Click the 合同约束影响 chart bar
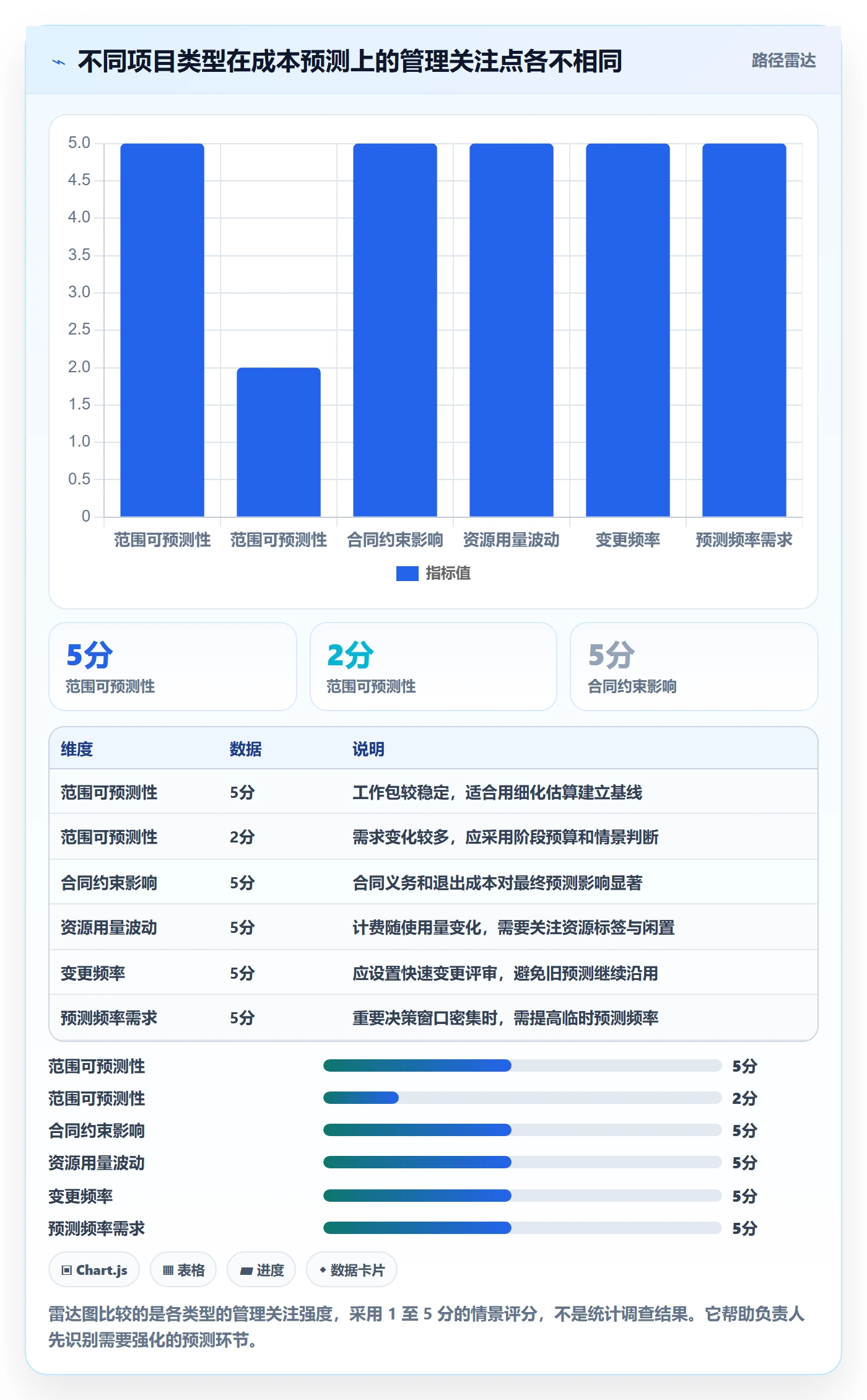Screen dimensions: 867x1400 click(x=395, y=330)
